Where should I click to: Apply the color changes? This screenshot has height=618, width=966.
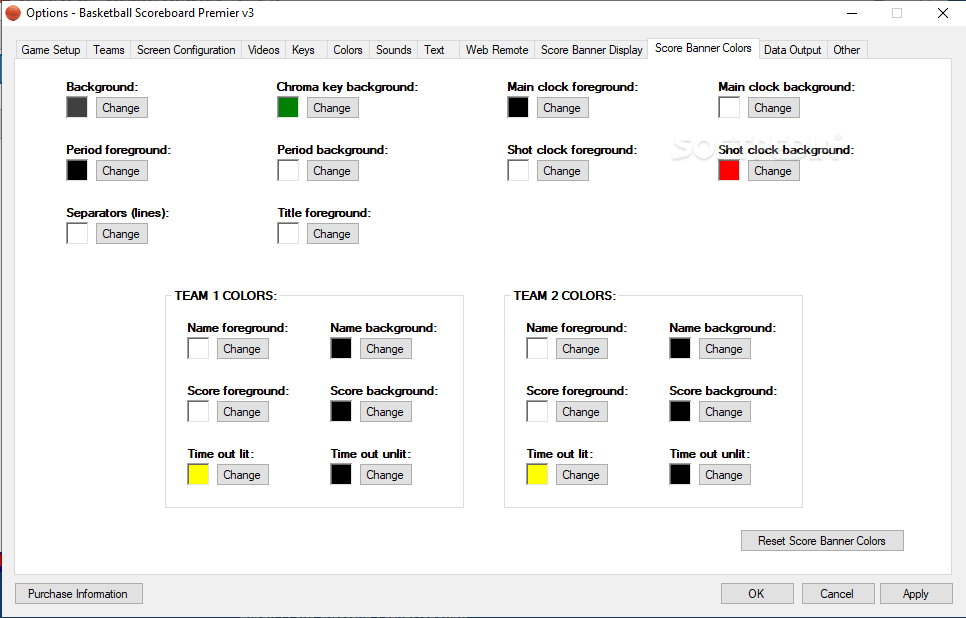point(916,593)
